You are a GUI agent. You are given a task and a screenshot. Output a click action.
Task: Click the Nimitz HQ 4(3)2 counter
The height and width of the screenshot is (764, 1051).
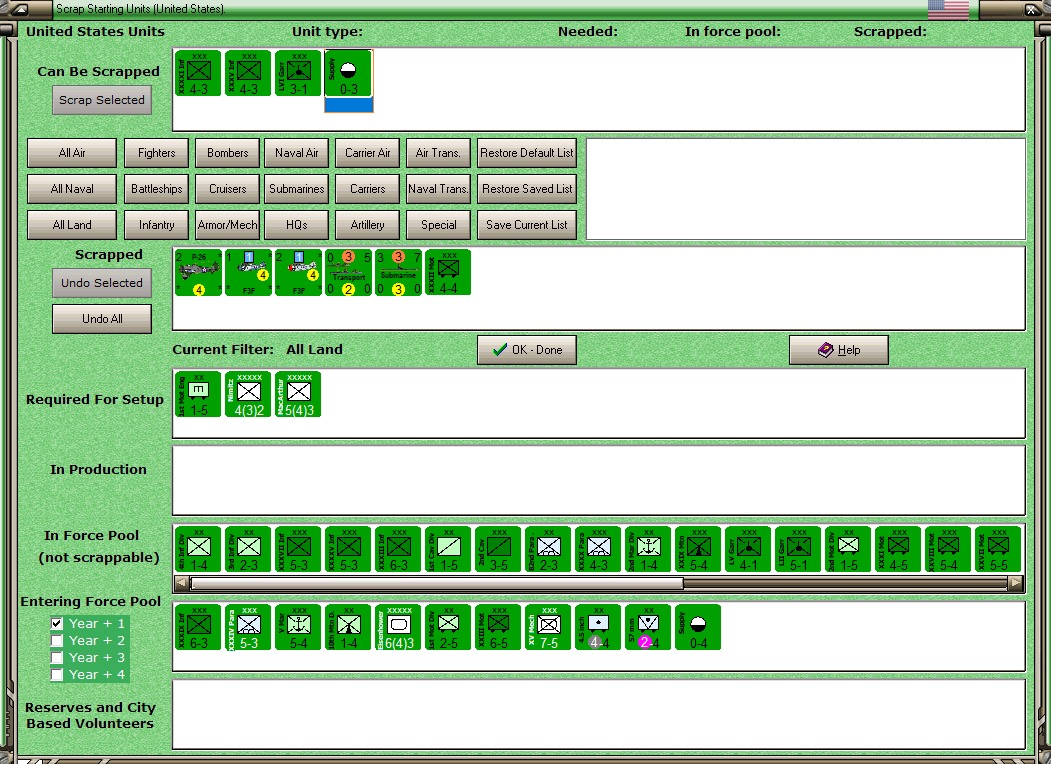248,394
